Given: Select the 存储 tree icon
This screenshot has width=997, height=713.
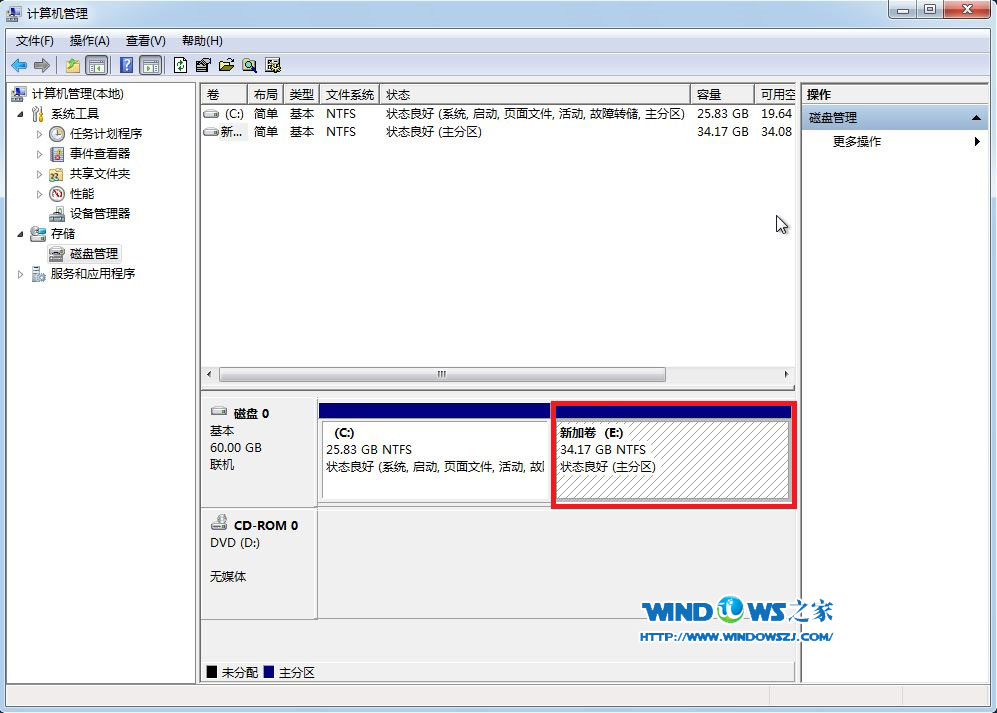Looking at the screenshot, I should click(38, 233).
